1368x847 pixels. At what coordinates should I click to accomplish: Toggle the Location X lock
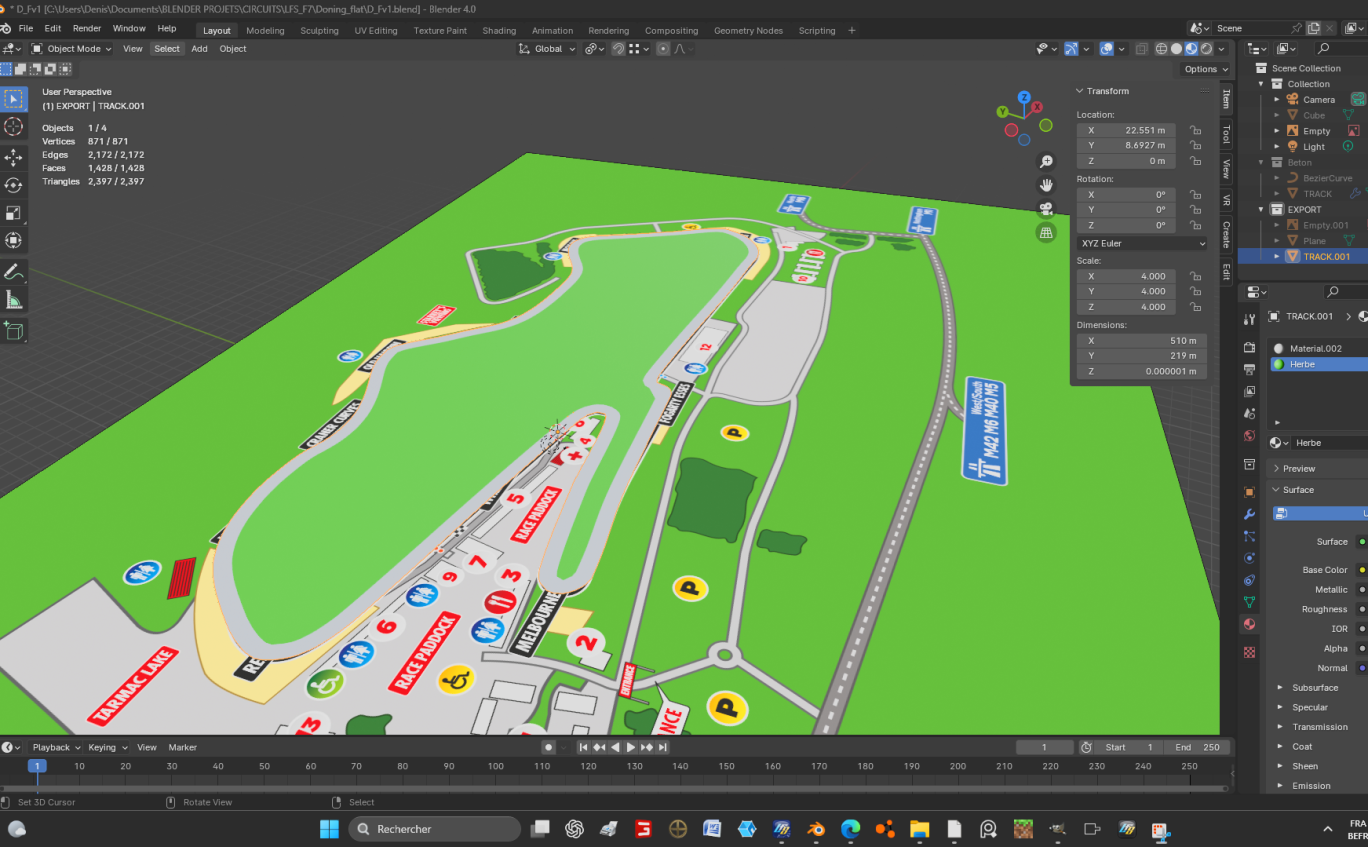click(x=1195, y=130)
